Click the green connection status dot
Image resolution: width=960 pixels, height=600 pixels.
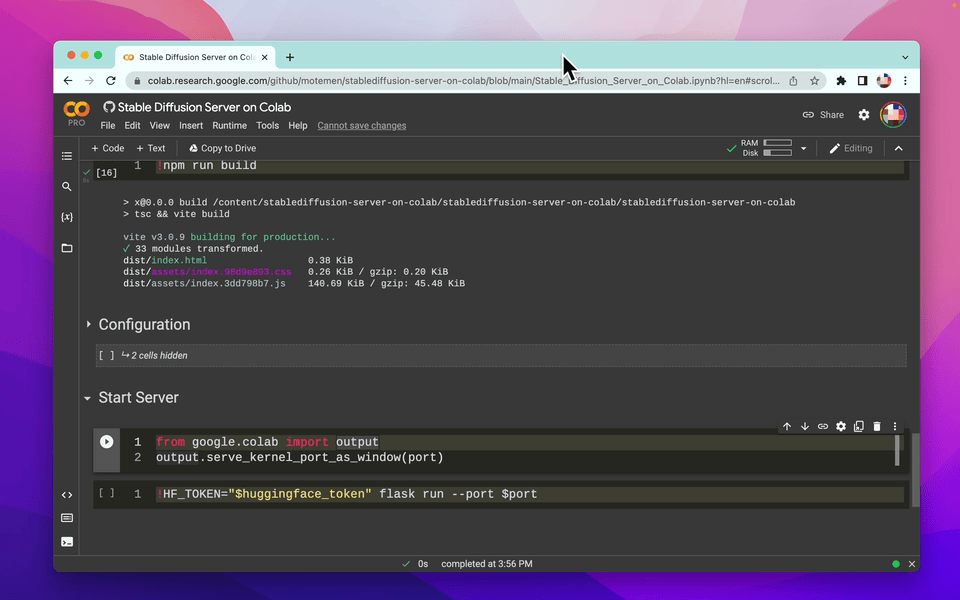[896, 564]
